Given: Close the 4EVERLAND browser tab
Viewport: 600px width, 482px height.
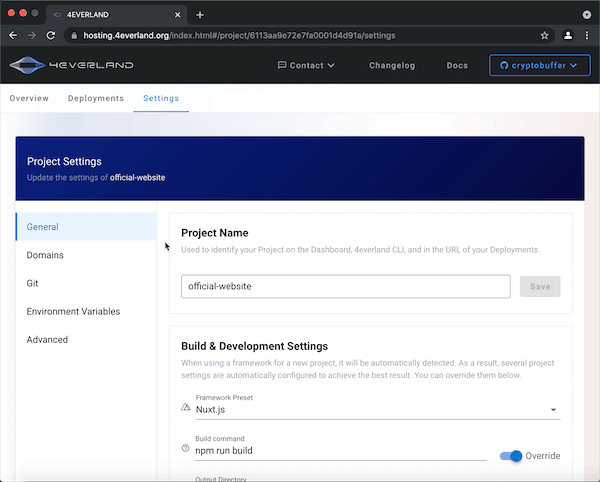Looking at the screenshot, I should coord(177,15).
